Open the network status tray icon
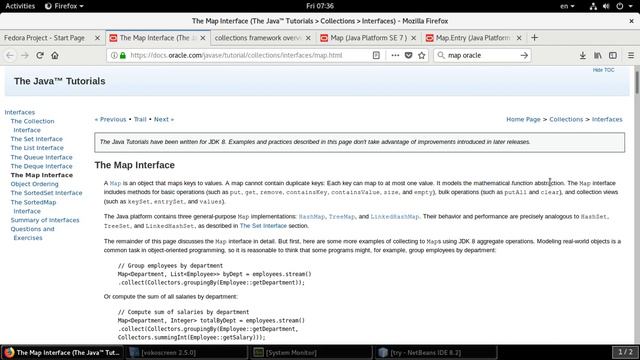This screenshot has height=360, width=640. point(593,6)
